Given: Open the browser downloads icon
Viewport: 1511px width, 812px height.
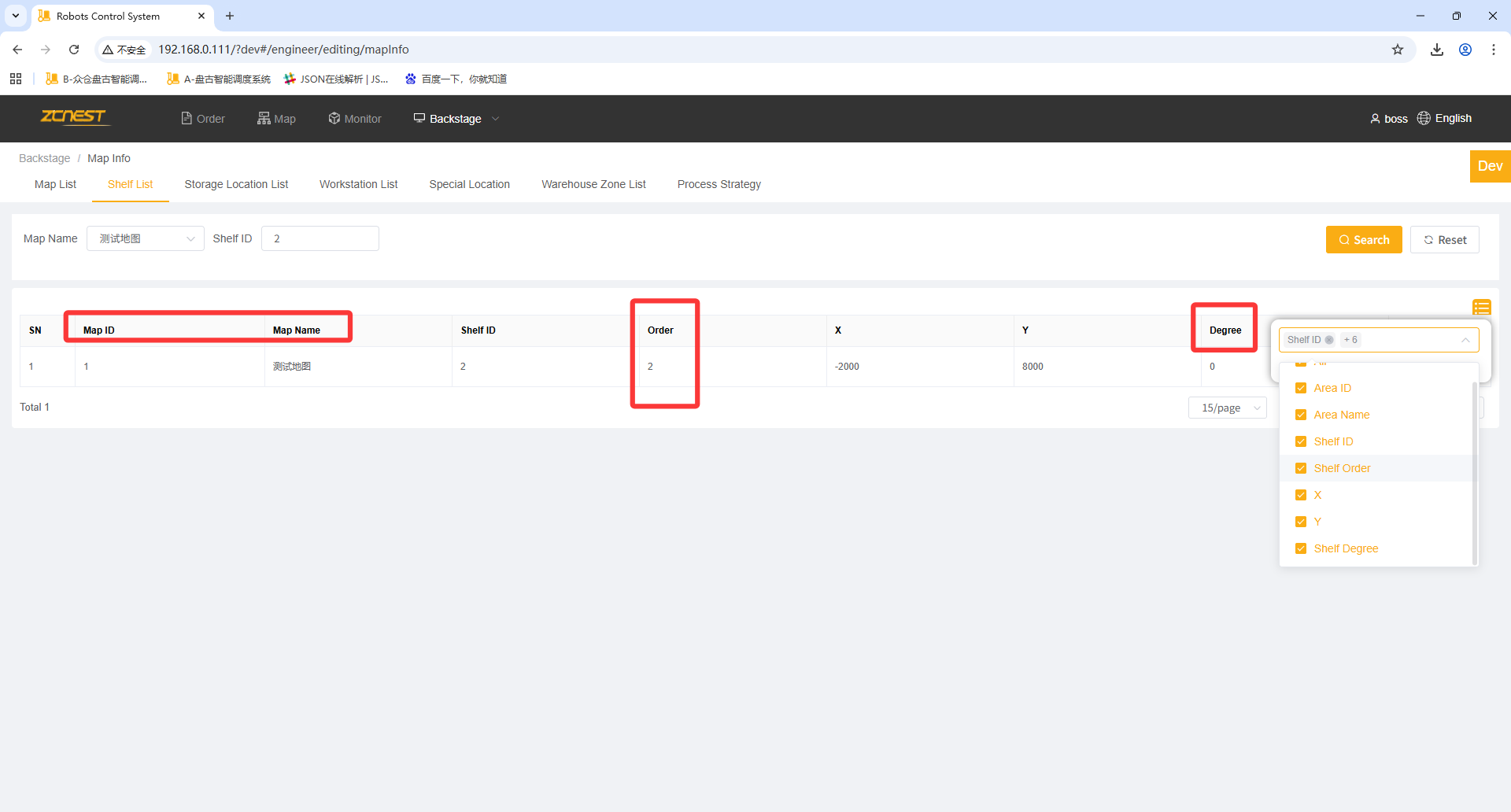Looking at the screenshot, I should [x=1437, y=50].
